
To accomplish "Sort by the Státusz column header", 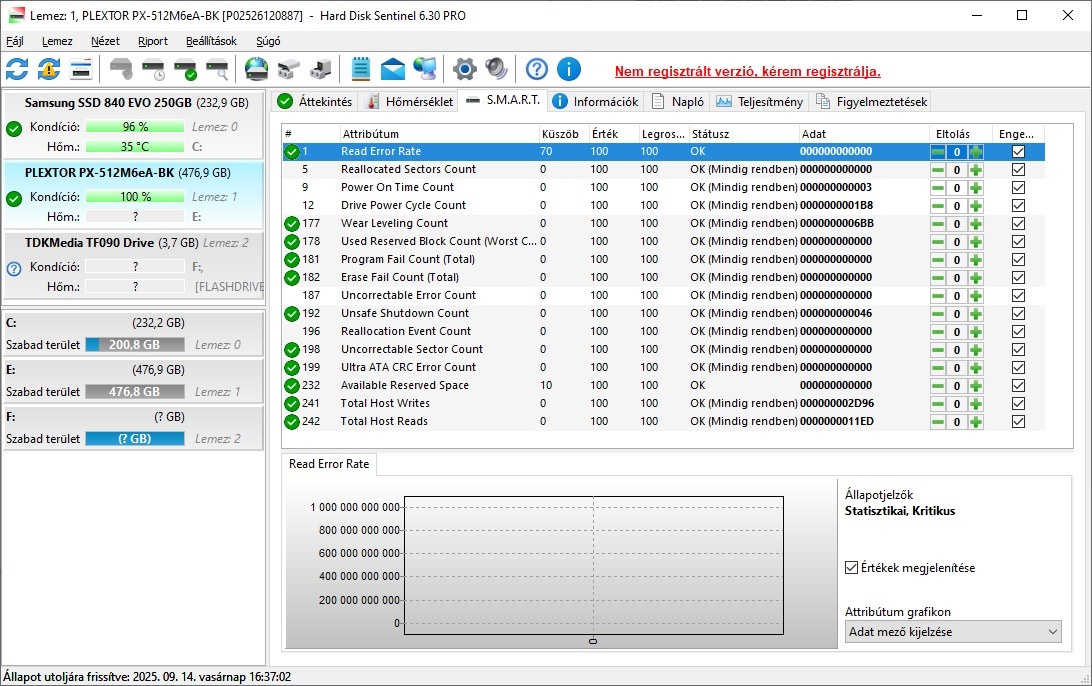I will pyautogui.click(x=744, y=134).
